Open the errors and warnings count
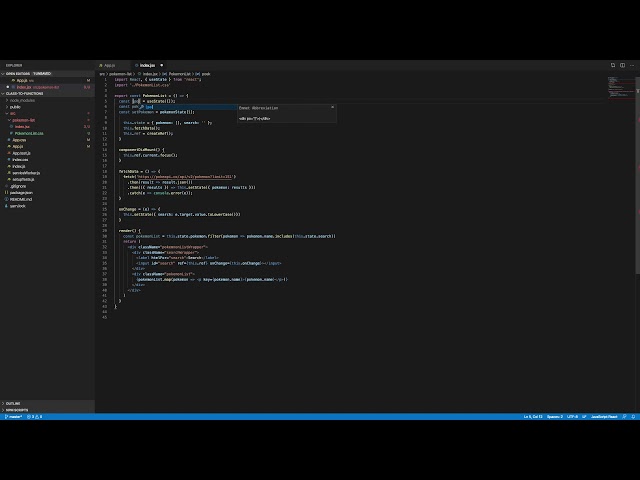Screen dimensions: 640x480 click(34, 417)
